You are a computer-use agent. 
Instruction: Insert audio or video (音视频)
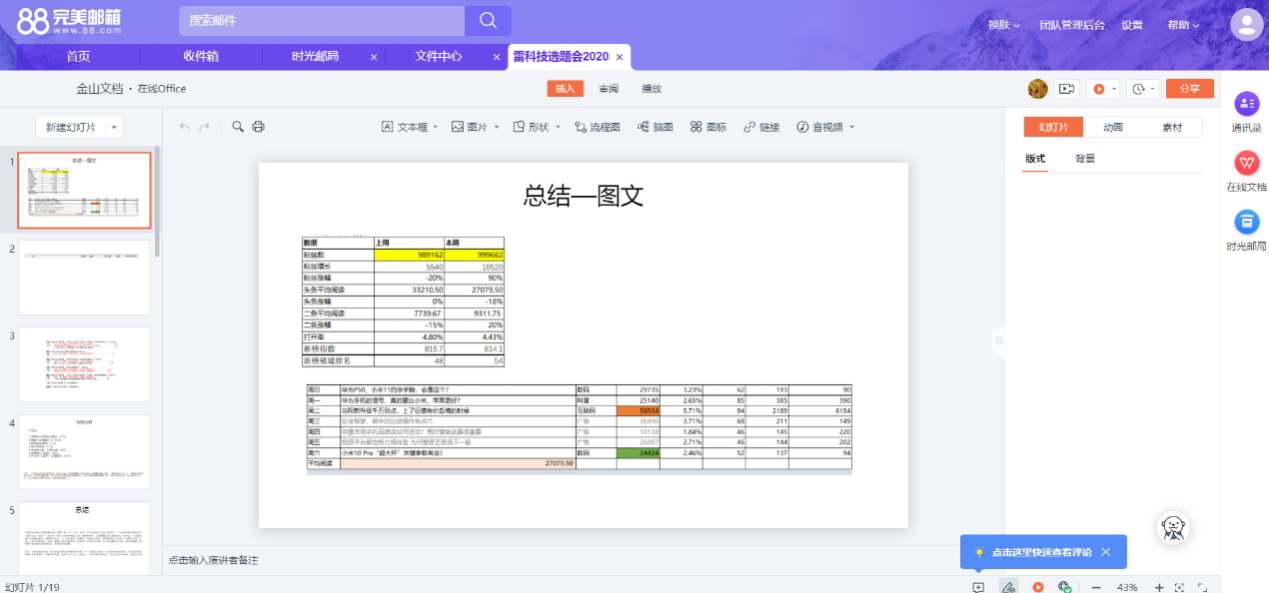[820, 127]
